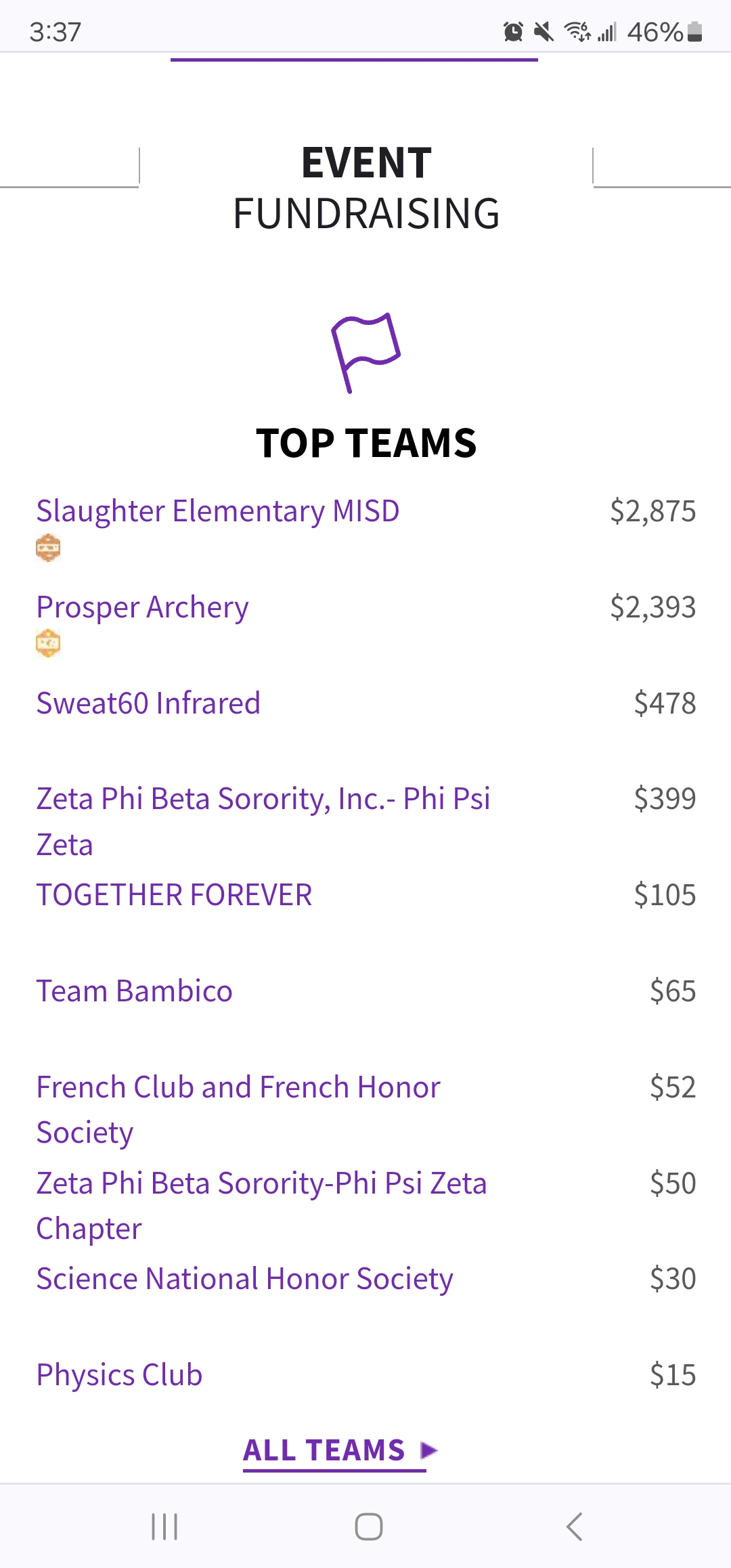Viewport: 731px width, 1568px height.
Task: Open the Team Bambico page
Action: tap(135, 991)
